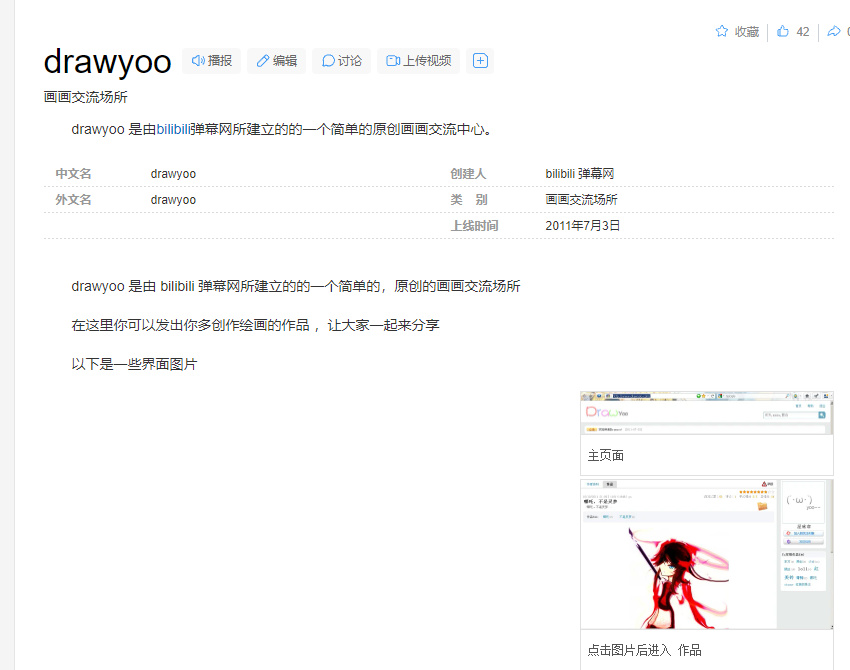Click the plus add icon button
850x670 pixels.
pos(480,61)
